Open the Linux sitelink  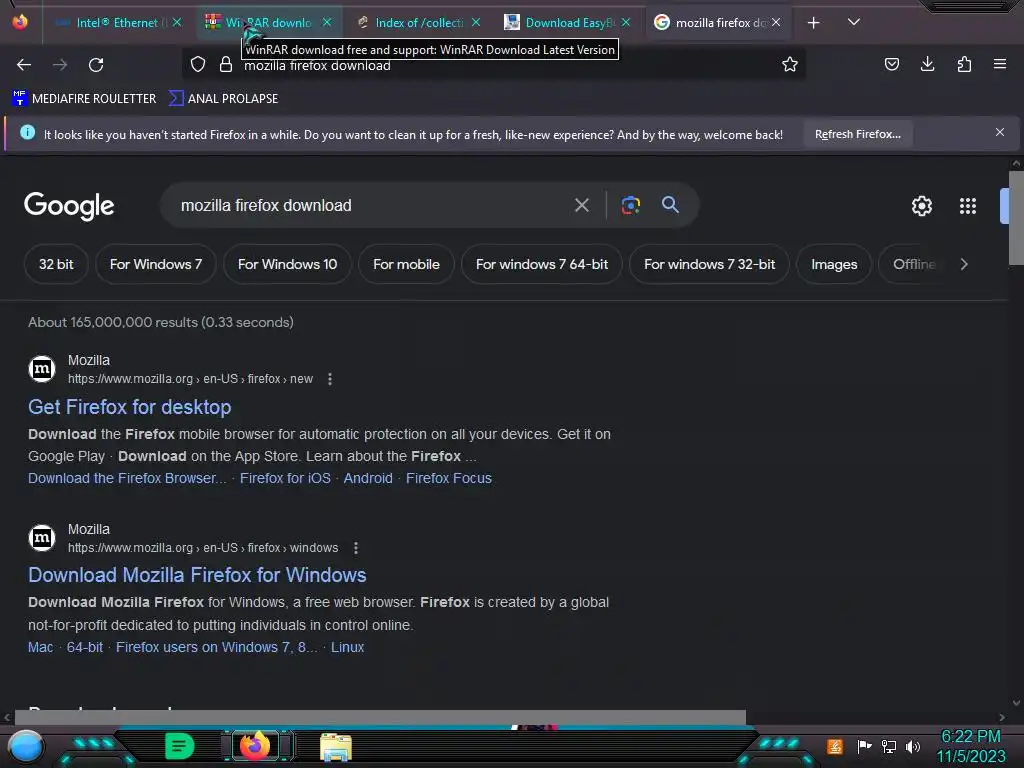click(x=347, y=647)
